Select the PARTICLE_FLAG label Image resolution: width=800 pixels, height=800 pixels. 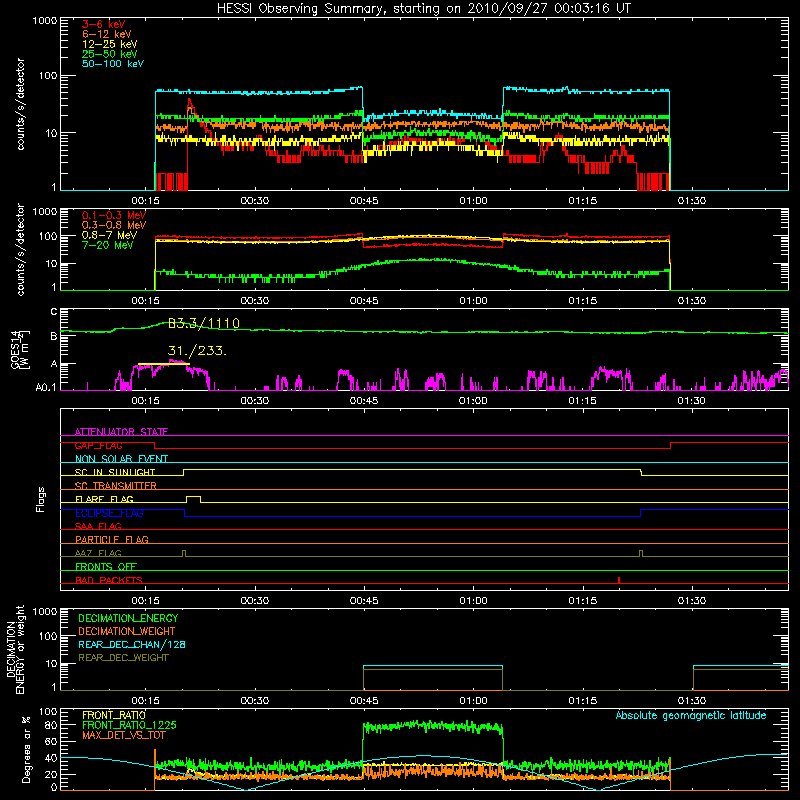[112, 539]
